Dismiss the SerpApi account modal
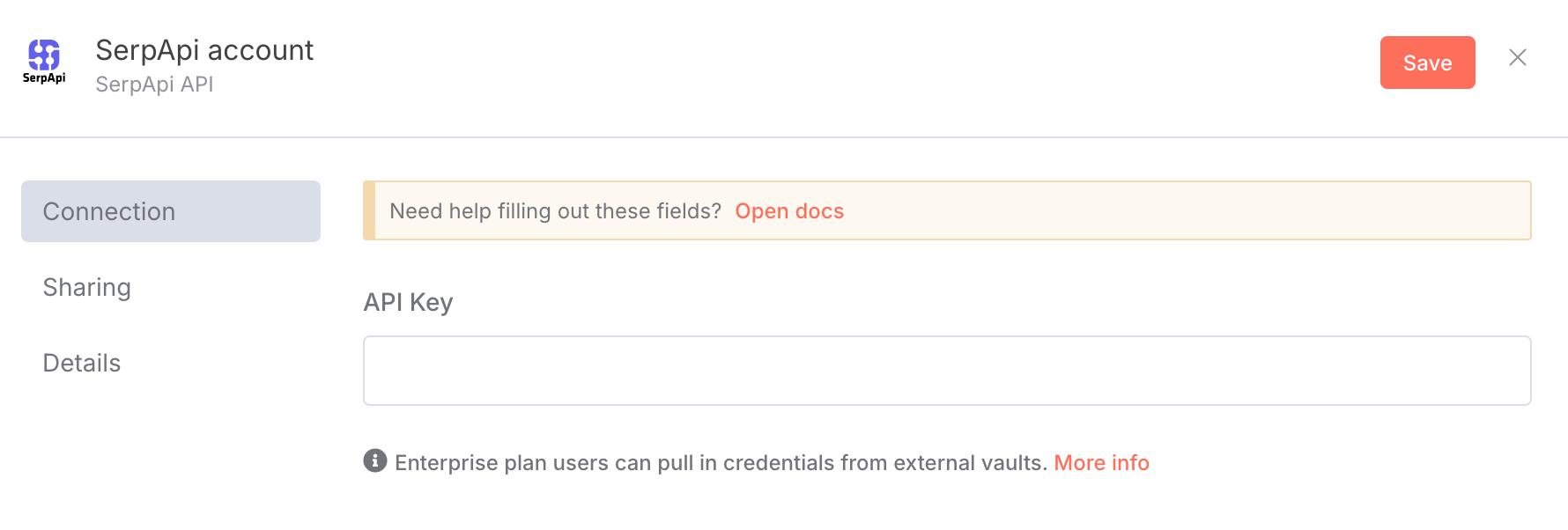Viewport: 1568px width, 530px height. (x=1517, y=57)
